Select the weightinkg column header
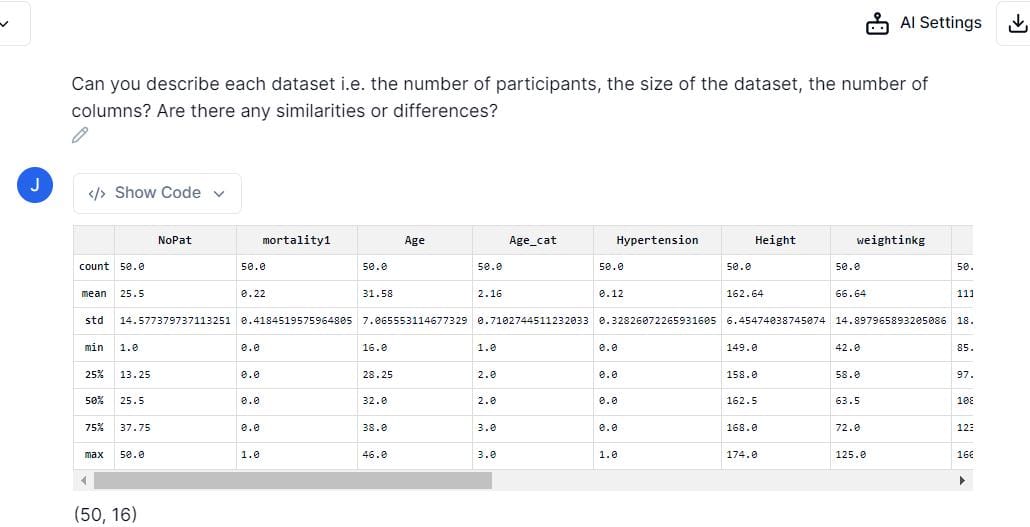The height and width of the screenshot is (527, 1030). point(891,241)
